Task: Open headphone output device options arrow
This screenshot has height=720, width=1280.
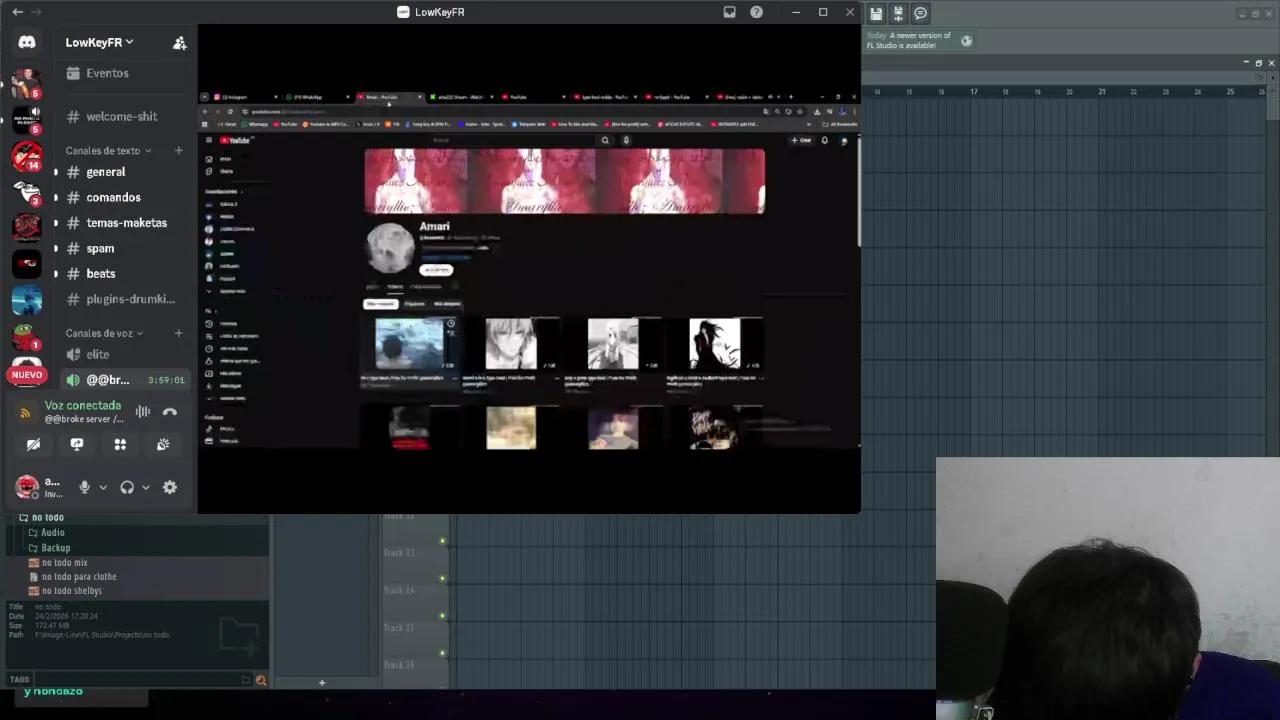Action: coord(145,488)
